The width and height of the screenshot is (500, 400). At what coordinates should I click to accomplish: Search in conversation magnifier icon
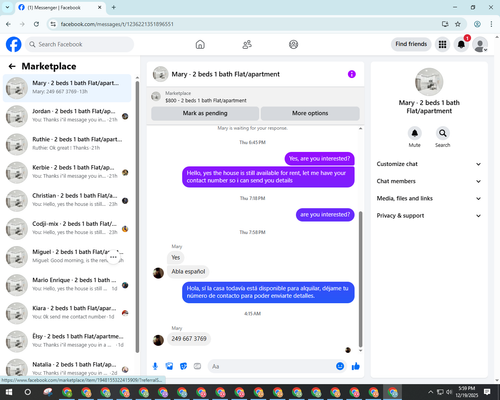pyautogui.click(x=442, y=133)
